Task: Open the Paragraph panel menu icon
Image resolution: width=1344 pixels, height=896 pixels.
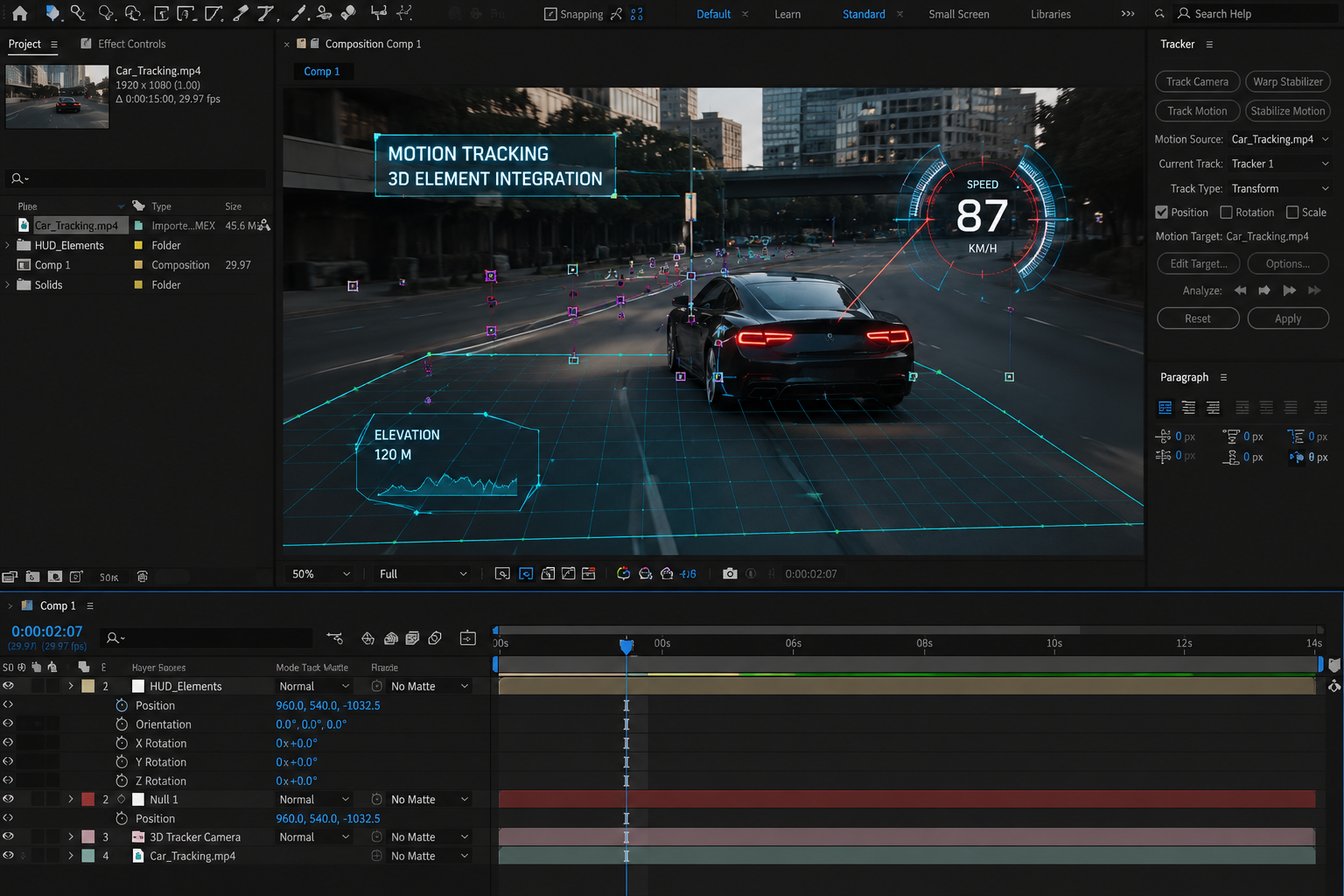Action: pyautogui.click(x=1223, y=378)
